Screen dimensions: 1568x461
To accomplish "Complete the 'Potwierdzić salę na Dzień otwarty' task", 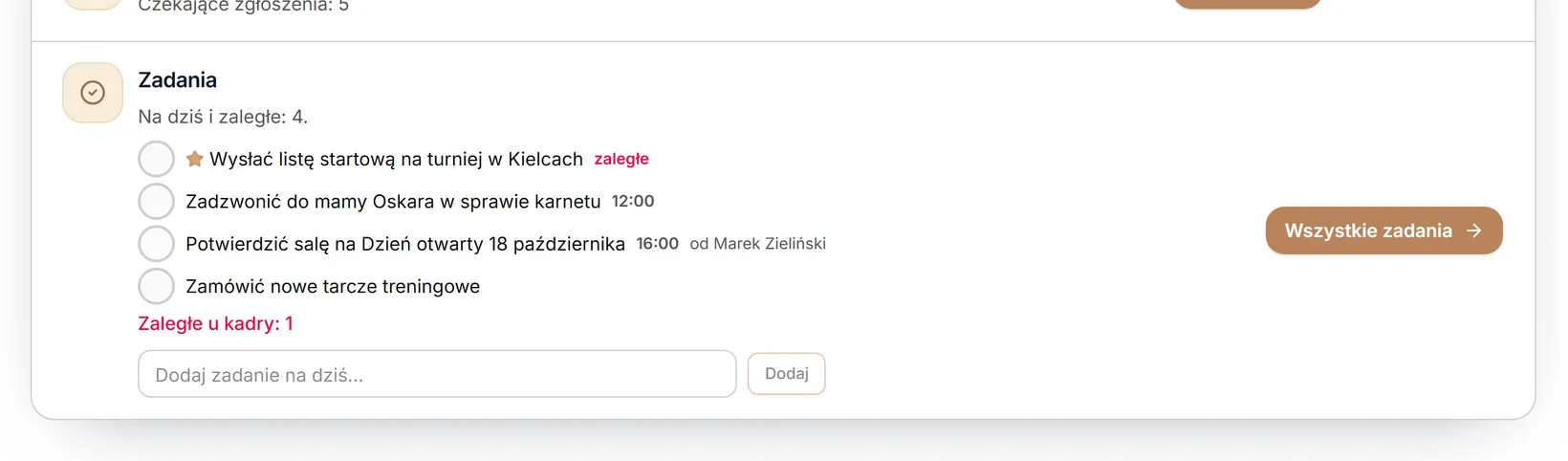I will [156, 244].
